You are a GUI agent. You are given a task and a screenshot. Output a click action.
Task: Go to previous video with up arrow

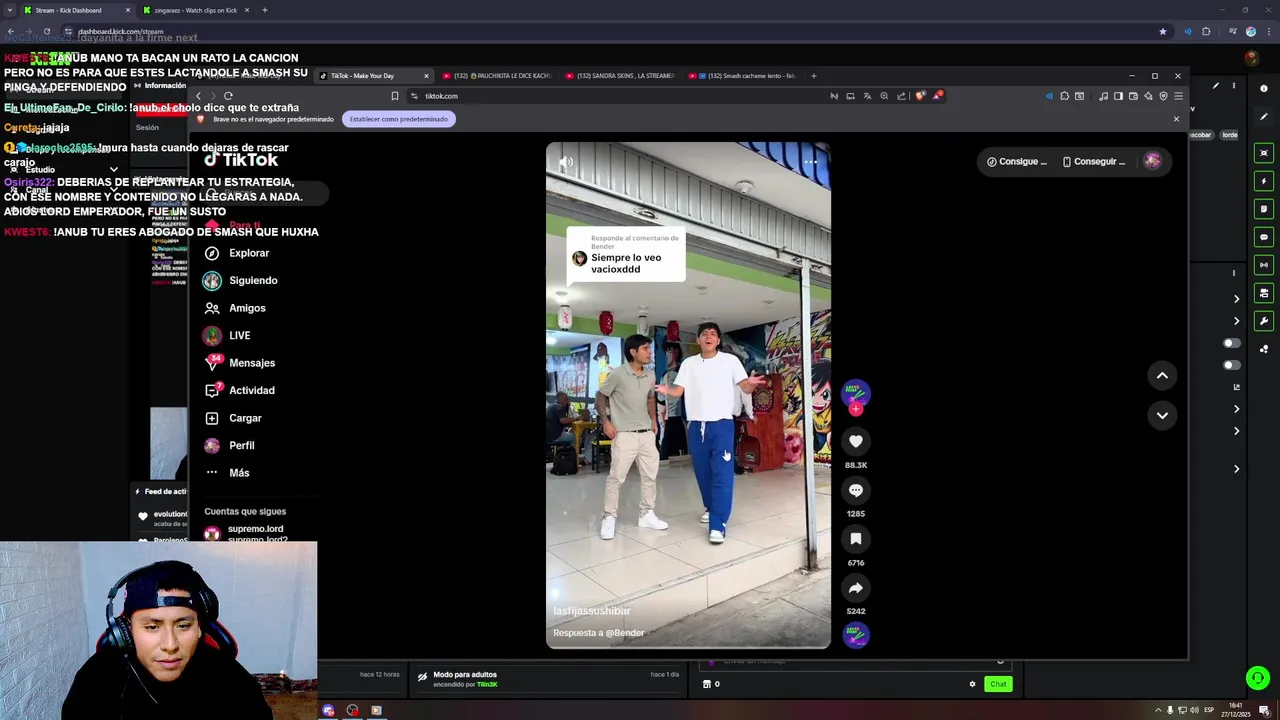pos(1162,375)
